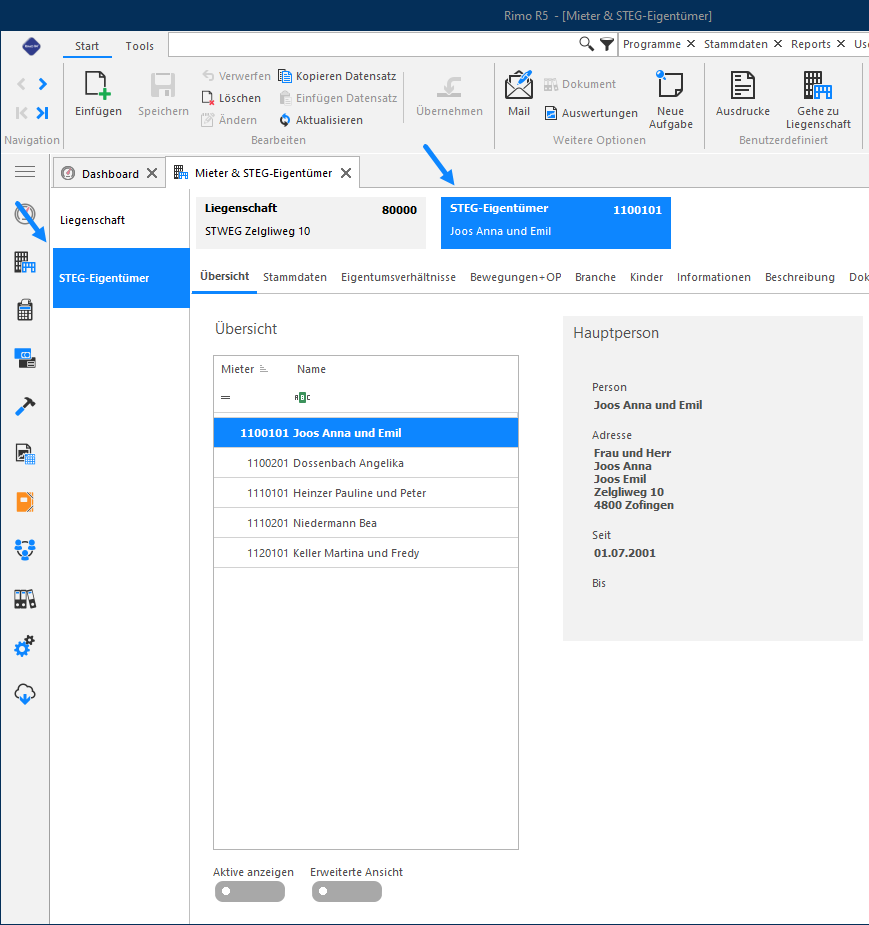869x925 pixels.
Task: Select Liegenschaft in left panel
Action: click(121, 220)
